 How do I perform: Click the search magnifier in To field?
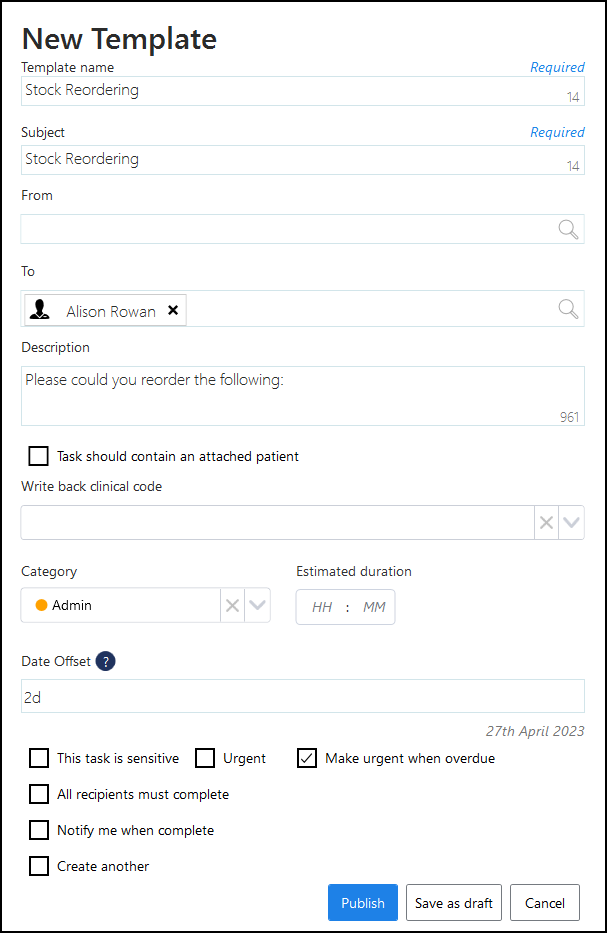(x=568, y=309)
